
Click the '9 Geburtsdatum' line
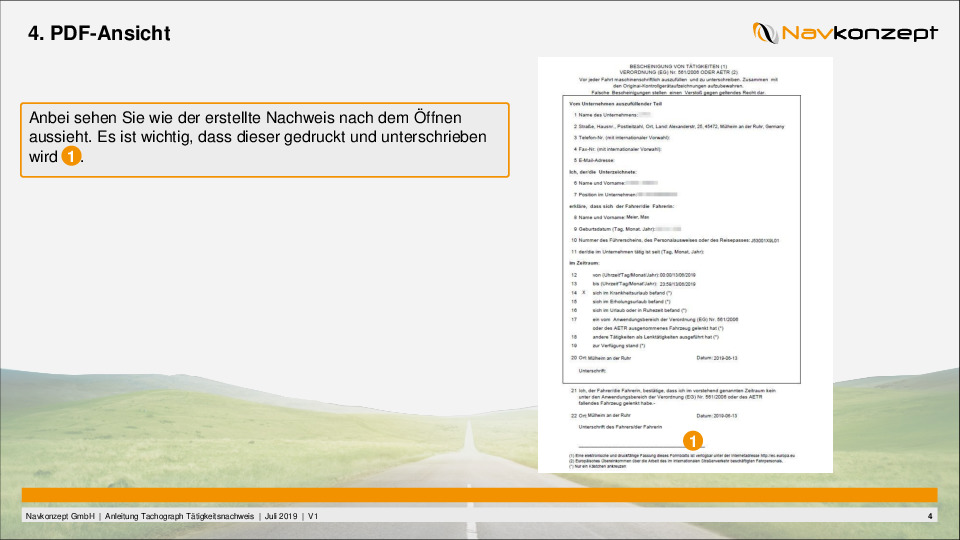[x=627, y=229]
